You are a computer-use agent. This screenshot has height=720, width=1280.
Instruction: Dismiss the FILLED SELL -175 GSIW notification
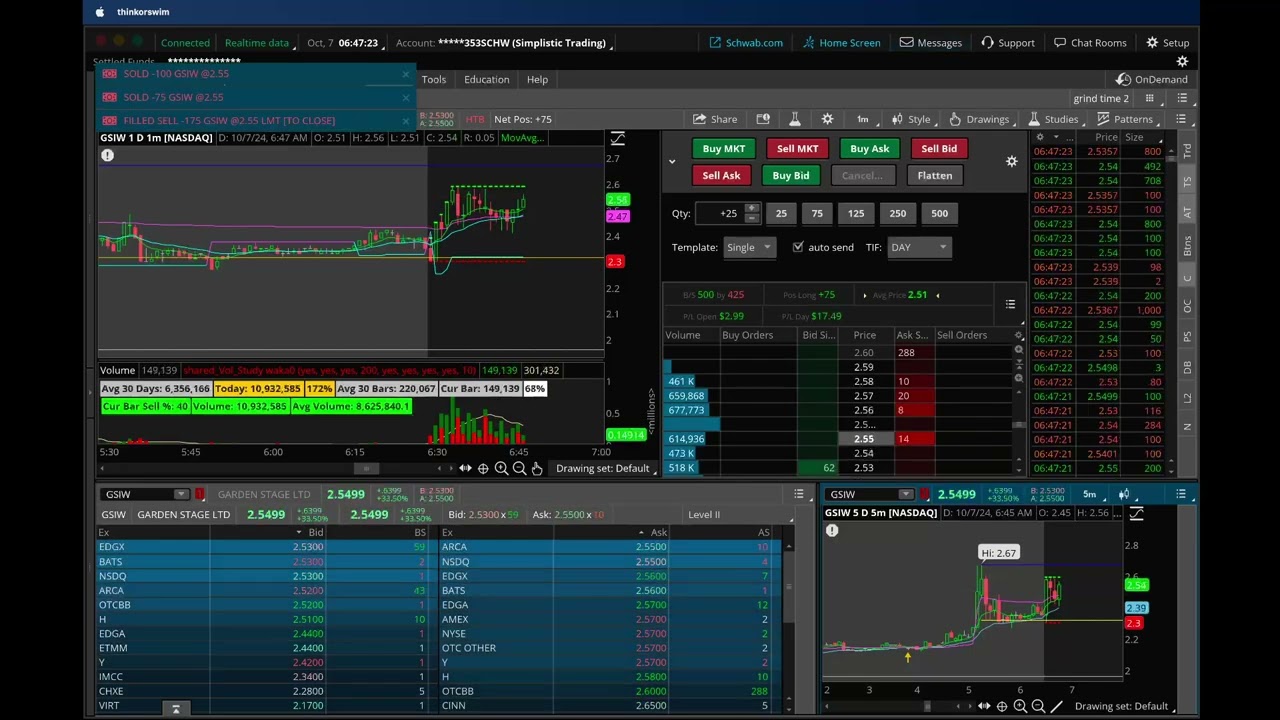pos(406,120)
